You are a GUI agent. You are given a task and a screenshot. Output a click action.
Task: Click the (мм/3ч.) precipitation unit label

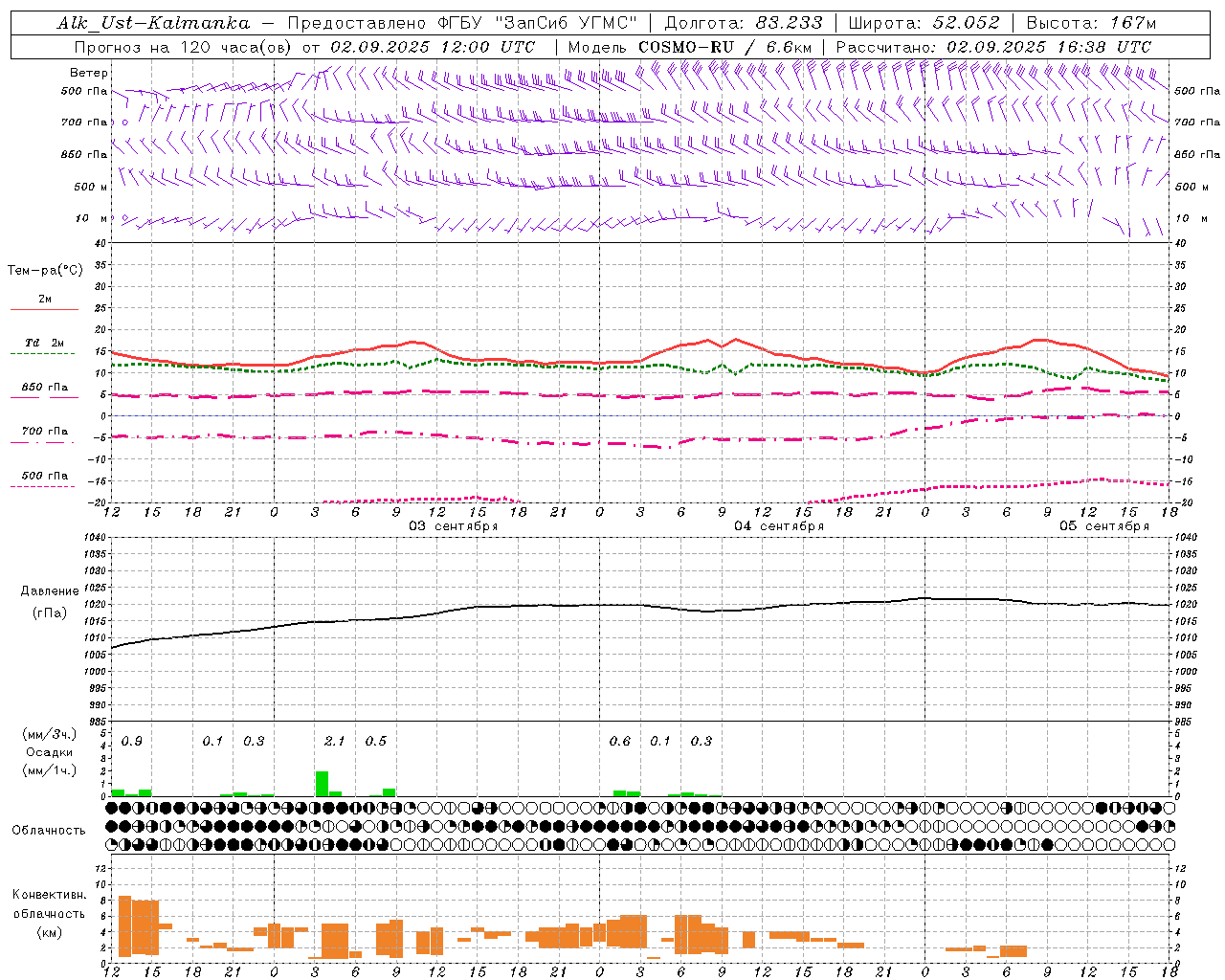(50, 734)
